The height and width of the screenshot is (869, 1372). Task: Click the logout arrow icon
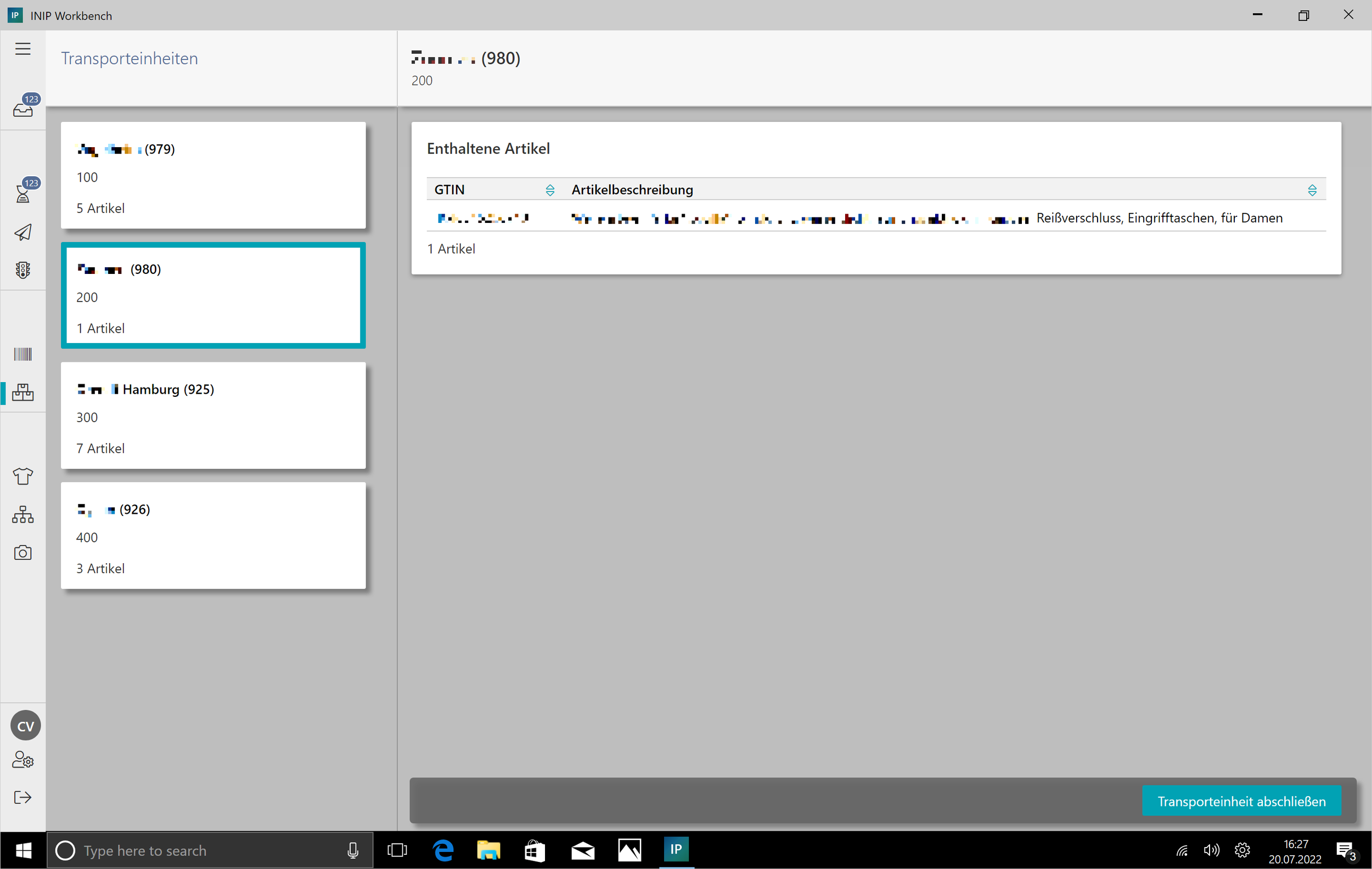pyautogui.click(x=23, y=797)
